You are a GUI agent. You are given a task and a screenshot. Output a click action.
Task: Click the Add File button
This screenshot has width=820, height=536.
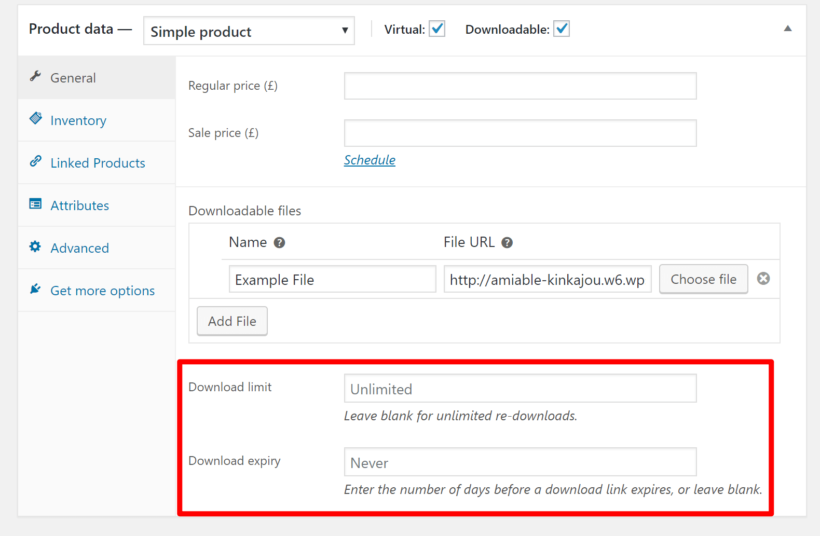[232, 321]
